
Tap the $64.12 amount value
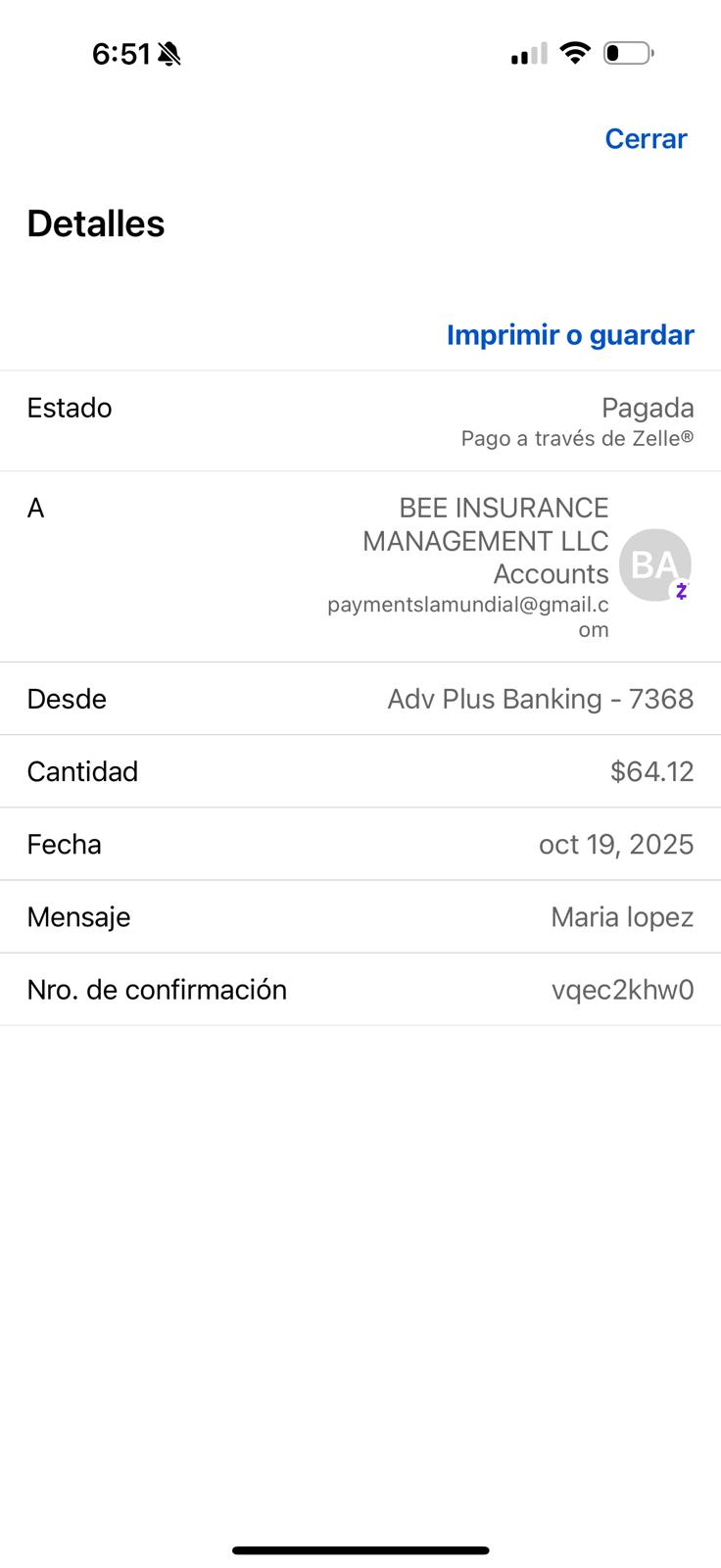(651, 771)
